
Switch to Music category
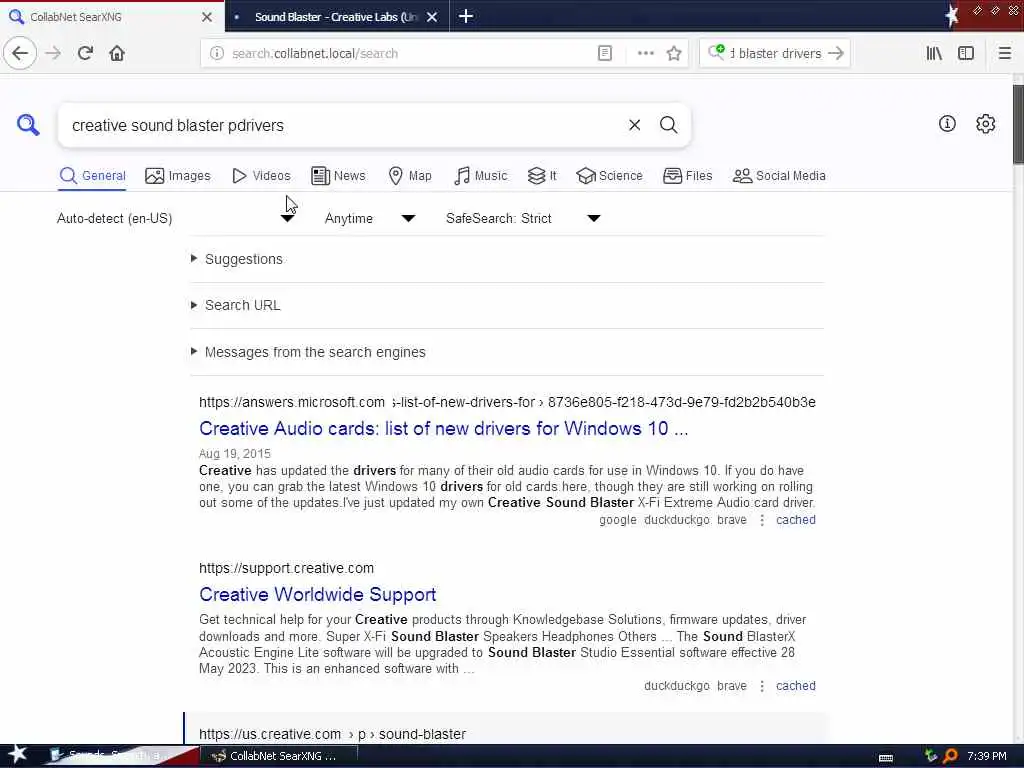[480, 176]
